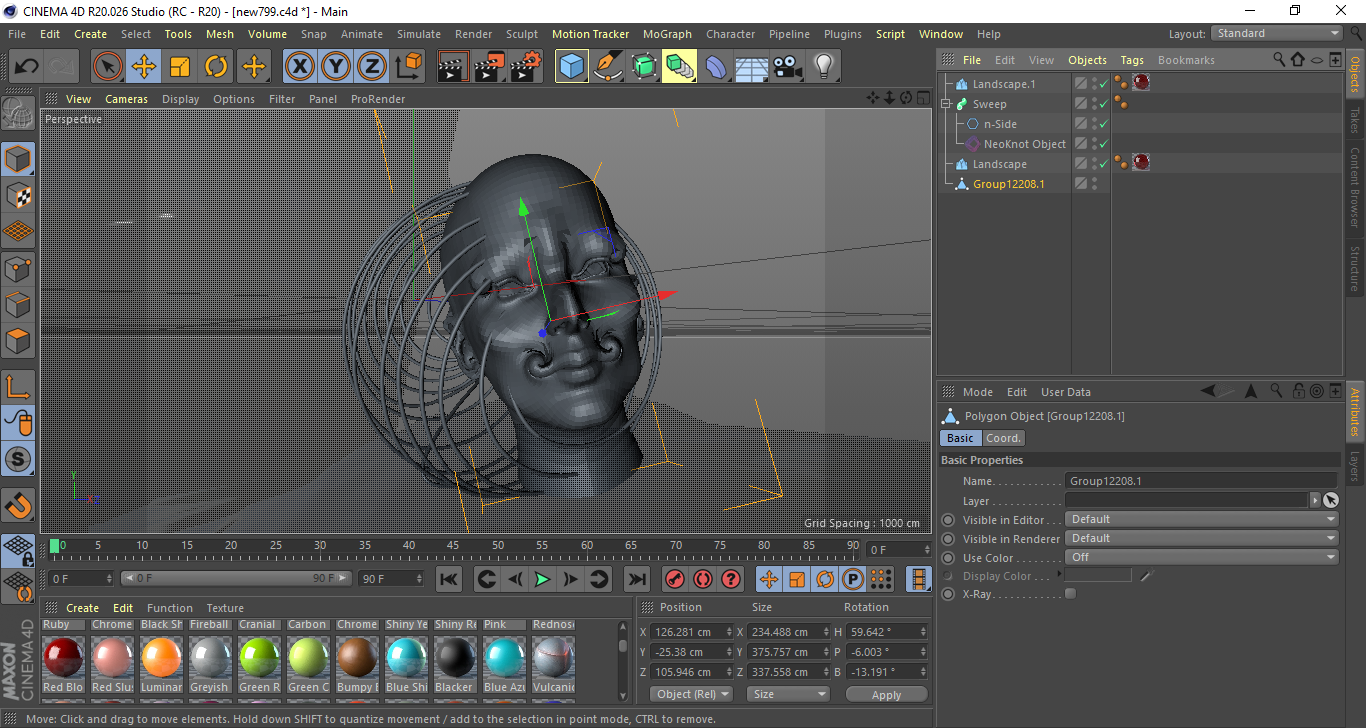Click the timeline at frame 45
This screenshot has width=1366, height=728.
(x=453, y=547)
